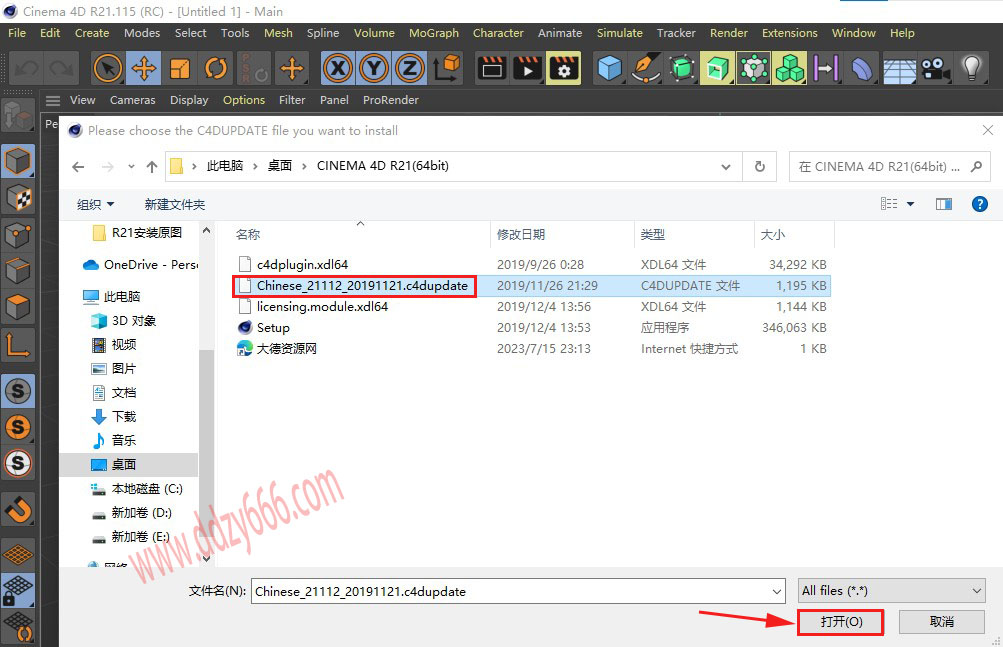Enable the Snap magnet icon

coord(18,510)
